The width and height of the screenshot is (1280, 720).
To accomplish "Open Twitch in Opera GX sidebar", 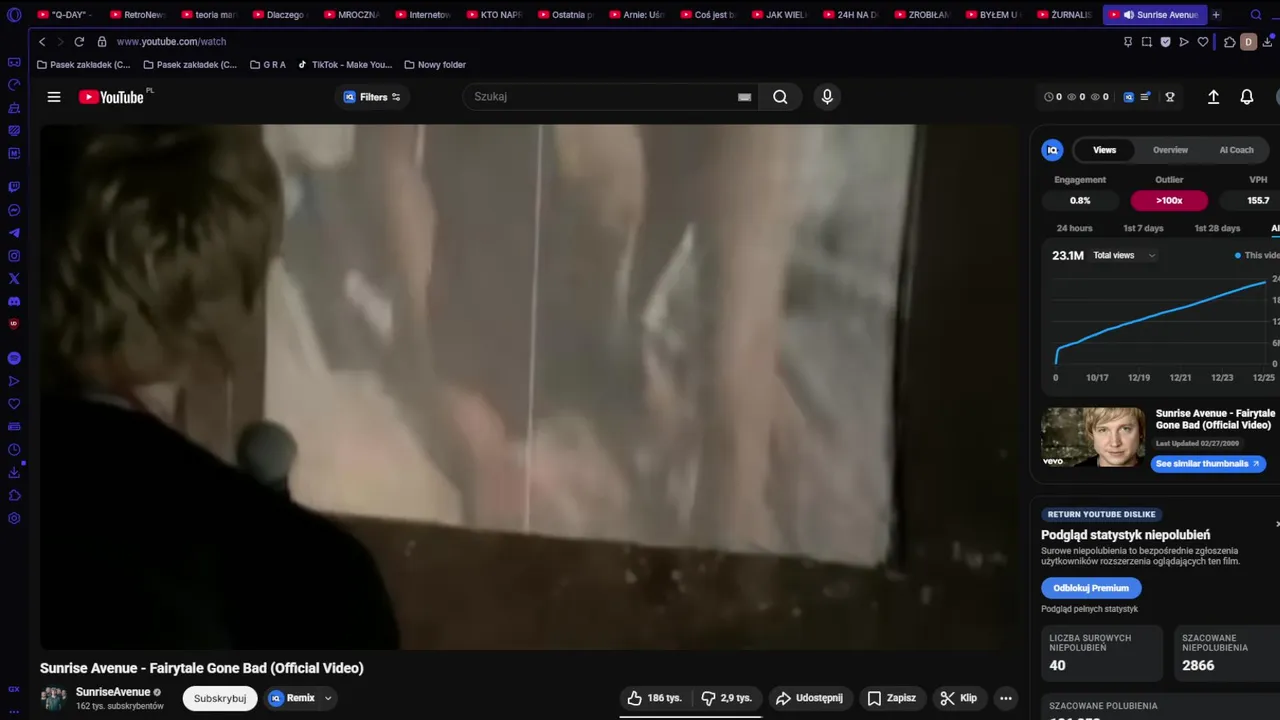I will (14, 187).
